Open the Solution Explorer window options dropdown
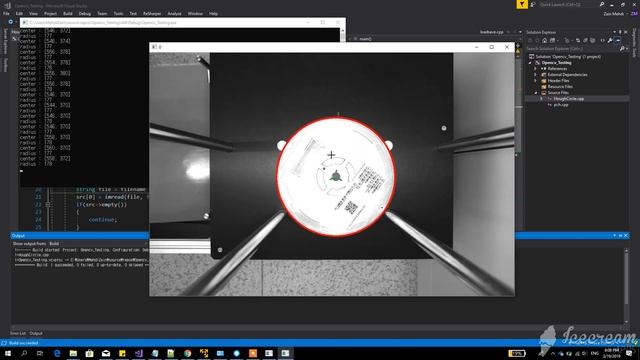Viewport: 640px width, 360px height. tap(614, 32)
